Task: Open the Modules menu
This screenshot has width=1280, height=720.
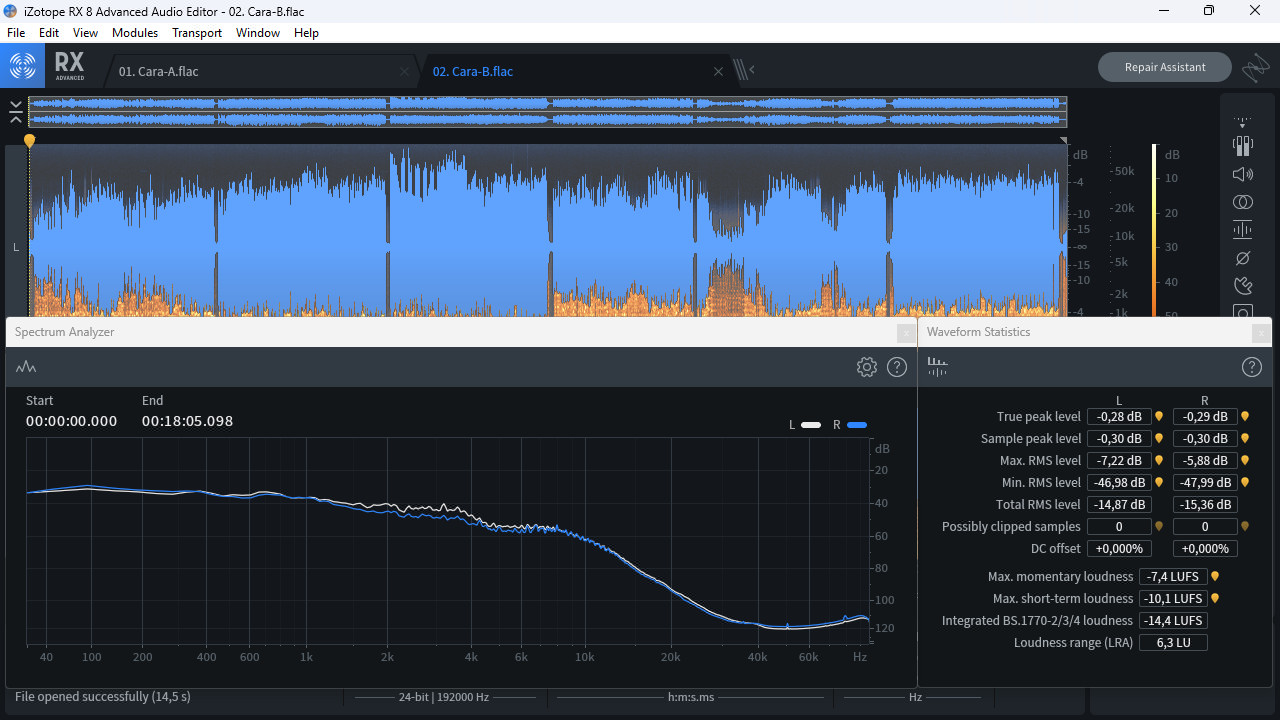Action: tap(135, 33)
